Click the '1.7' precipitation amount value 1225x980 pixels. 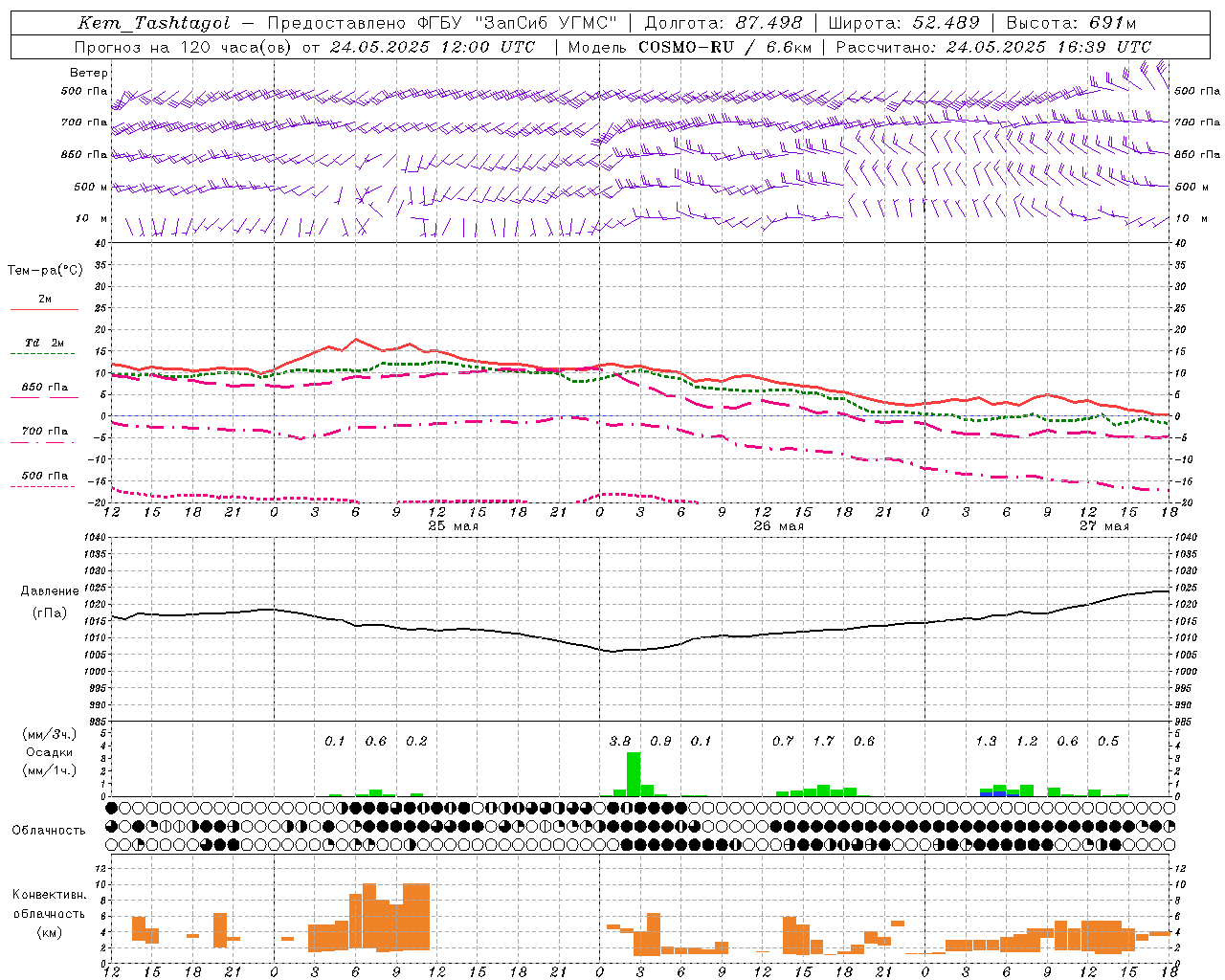[x=823, y=742]
